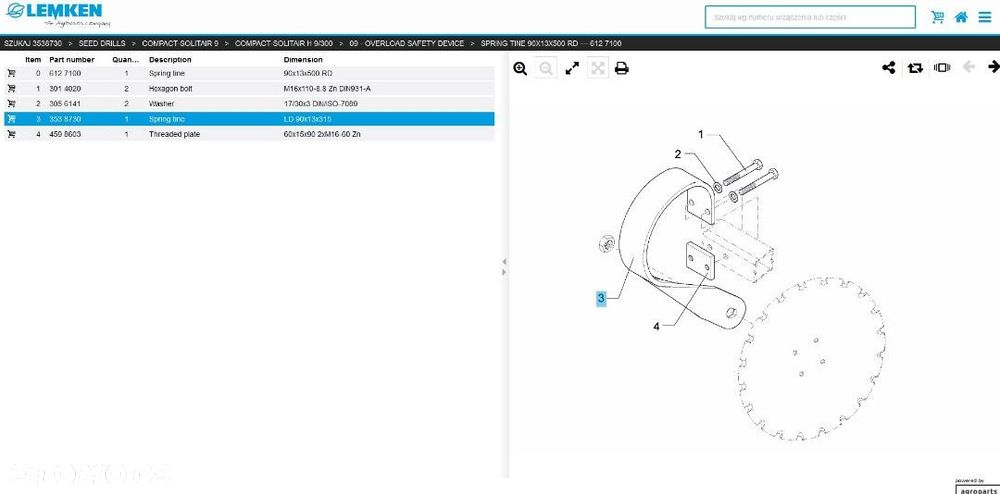Go to next diagram with right arrow
This screenshot has width=1000, height=494.
tap(993, 67)
